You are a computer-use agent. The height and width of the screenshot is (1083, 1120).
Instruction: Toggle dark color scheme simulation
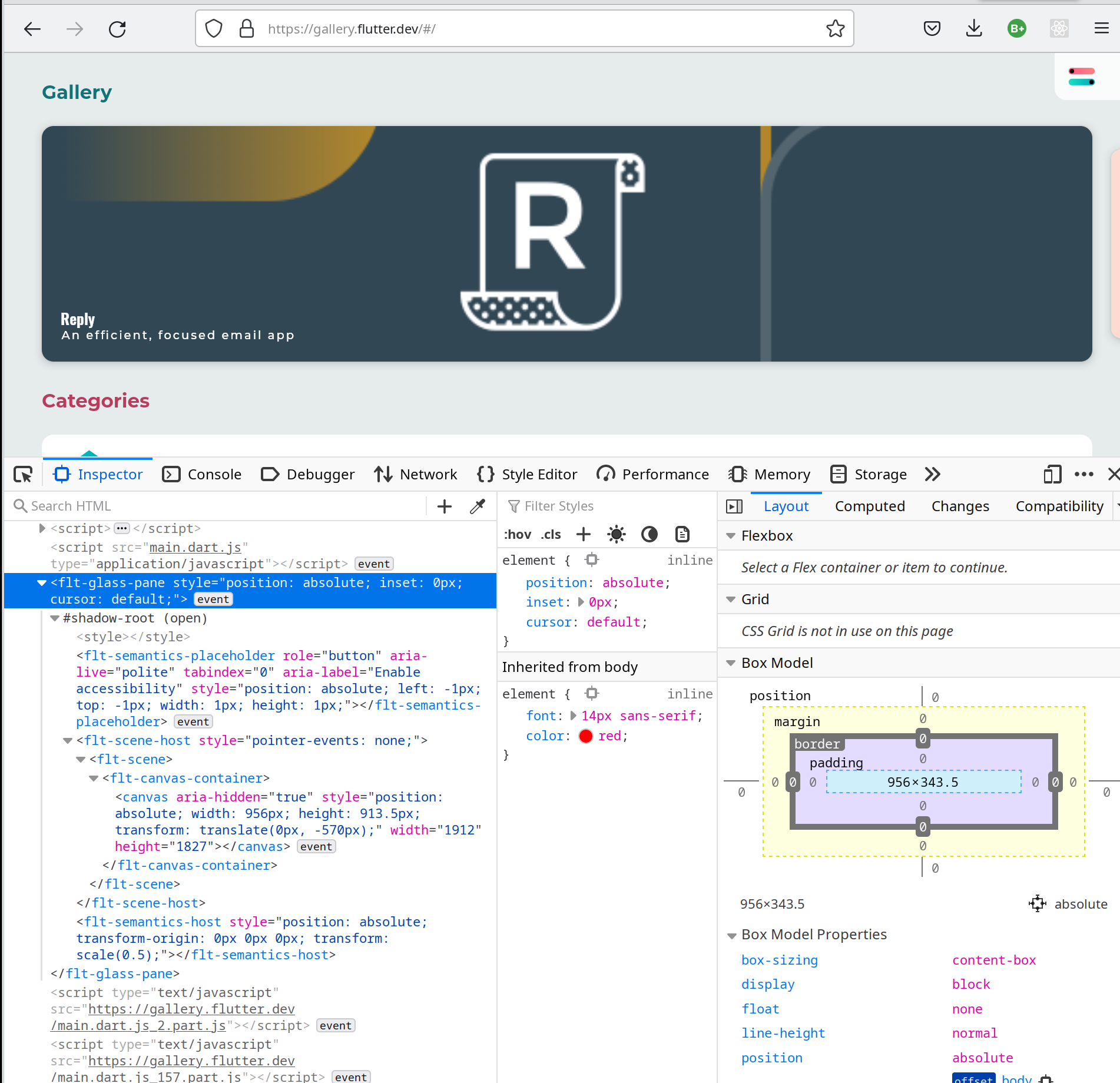tap(649, 534)
